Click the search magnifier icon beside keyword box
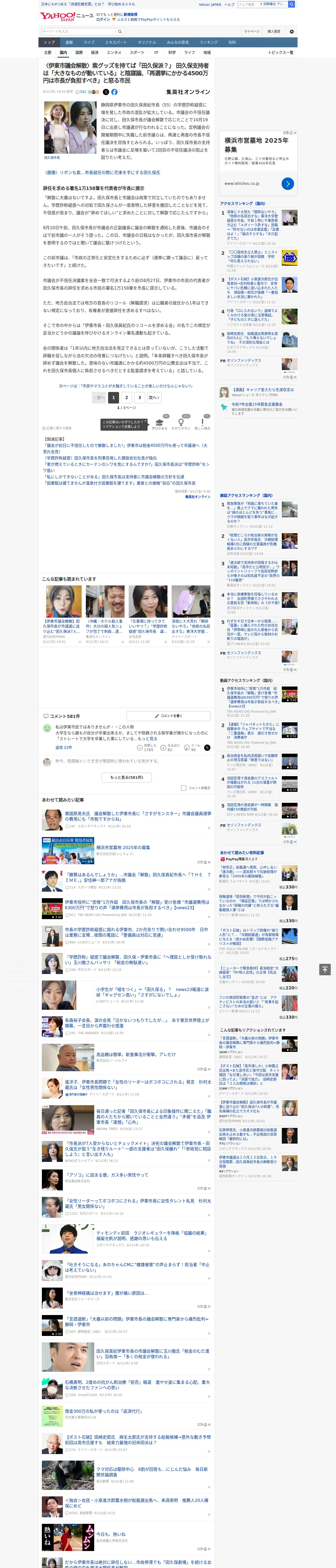The height and width of the screenshot is (1568, 336). tap(120, 32)
